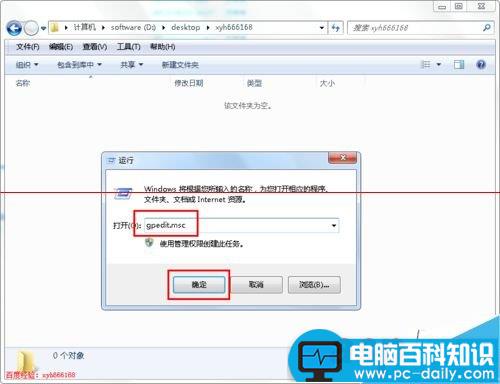Viewport: 500px width, 384px height.
Task: Open the 共享 dropdown
Action: pyautogui.click(x=131, y=65)
